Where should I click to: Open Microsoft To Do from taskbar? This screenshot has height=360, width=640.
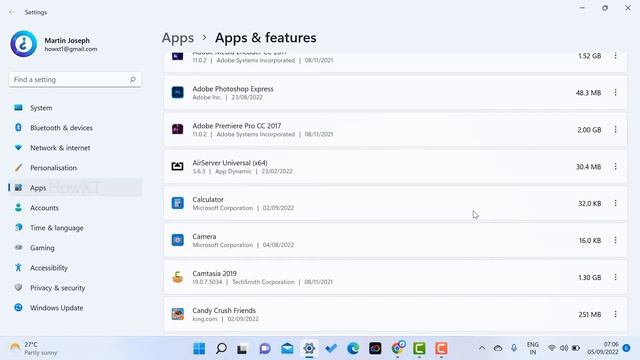(331, 349)
